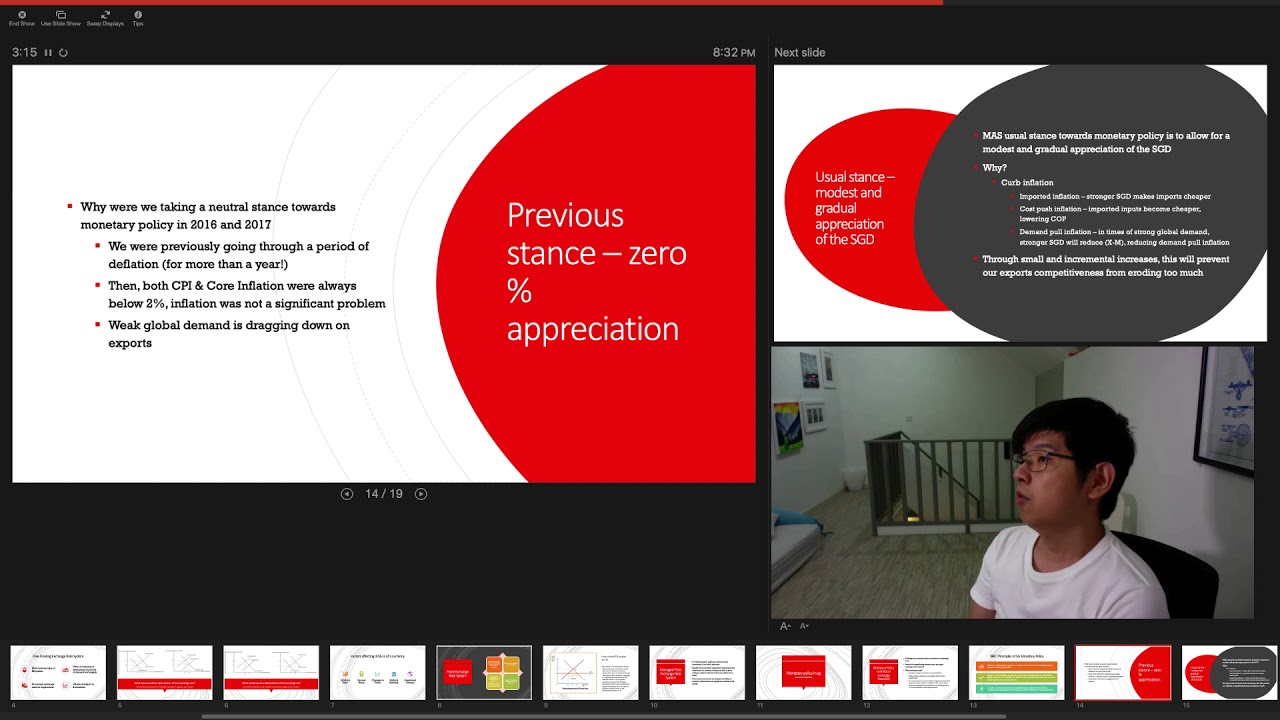Go to the previous slide arrow
This screenshot has height=720, width=1280.
tap(347, 494)
